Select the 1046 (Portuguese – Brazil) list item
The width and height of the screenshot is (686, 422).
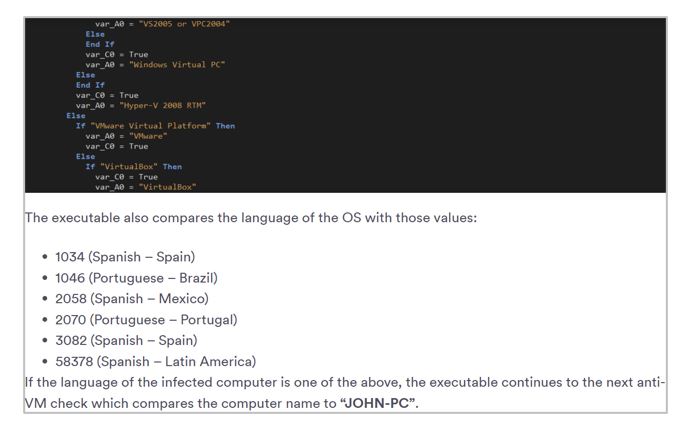[x=136, y=278]
